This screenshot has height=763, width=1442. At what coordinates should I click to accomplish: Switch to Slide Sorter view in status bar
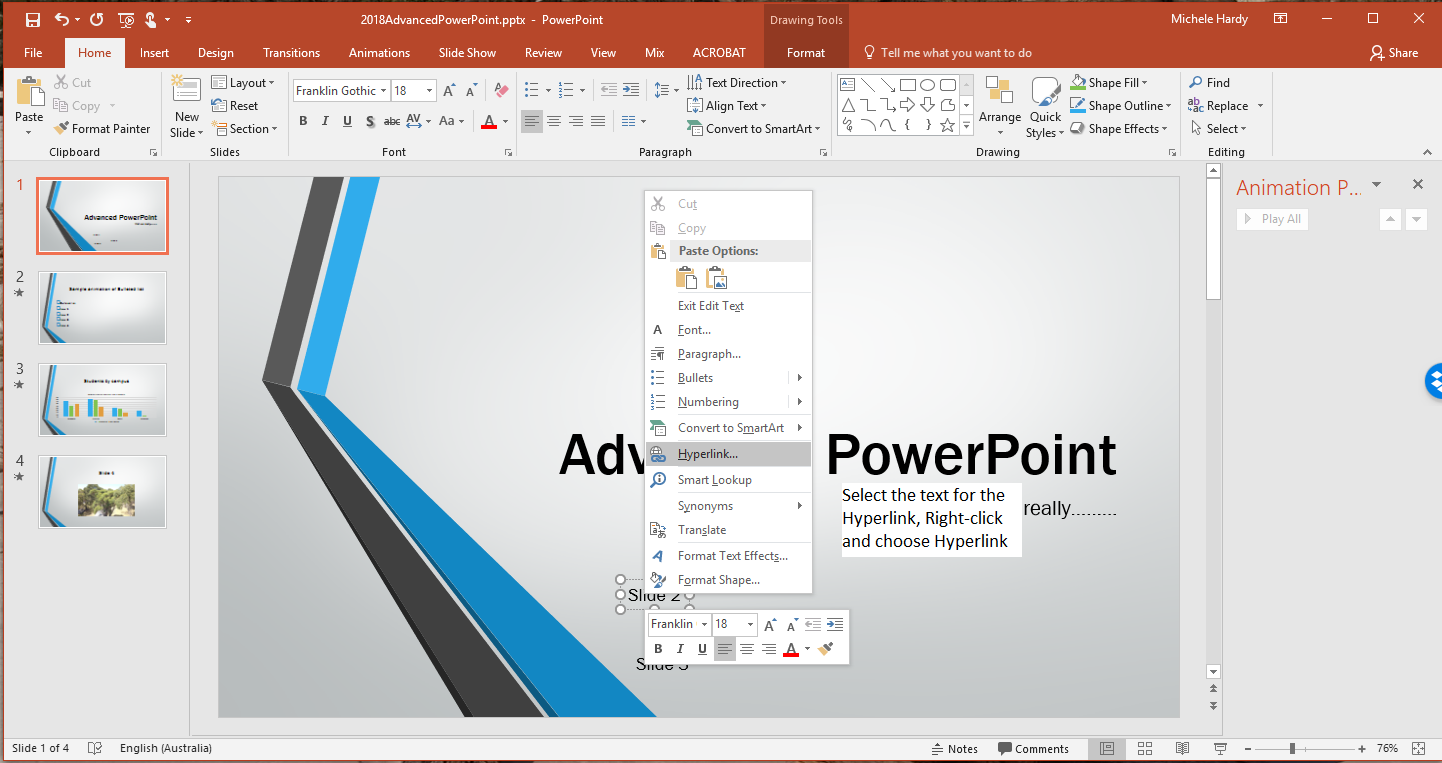click(x=1144, y=748)
